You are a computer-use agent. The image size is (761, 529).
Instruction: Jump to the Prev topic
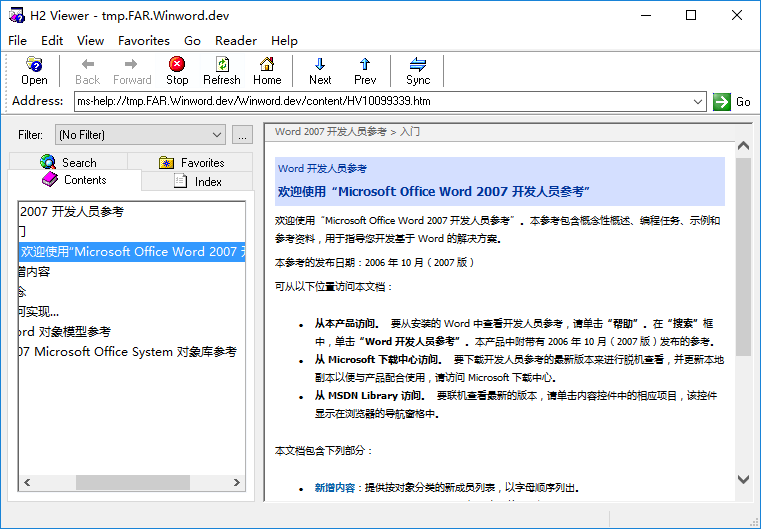click(x=365, y=71)
